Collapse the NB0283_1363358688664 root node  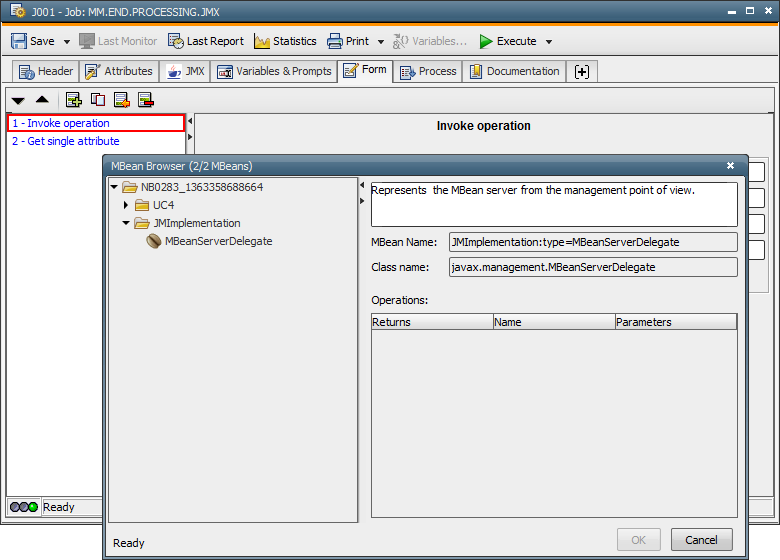click(114, 187)
